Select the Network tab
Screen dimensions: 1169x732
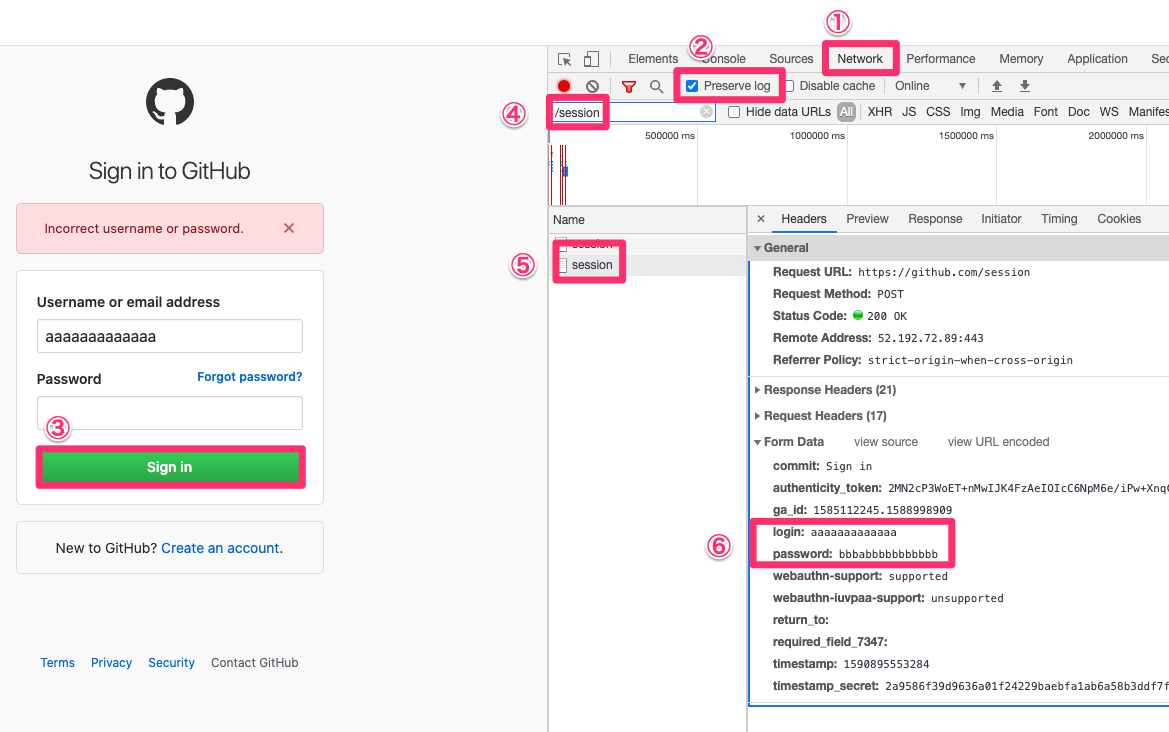[x=860, y=59]
